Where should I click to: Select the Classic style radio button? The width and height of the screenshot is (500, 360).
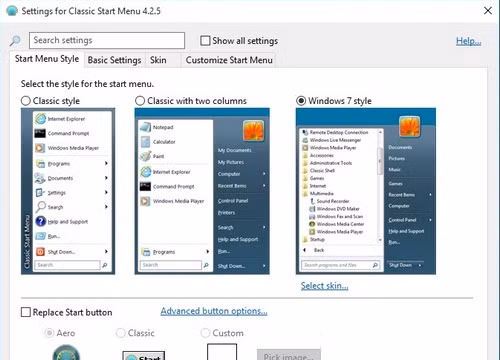point(26,101)
